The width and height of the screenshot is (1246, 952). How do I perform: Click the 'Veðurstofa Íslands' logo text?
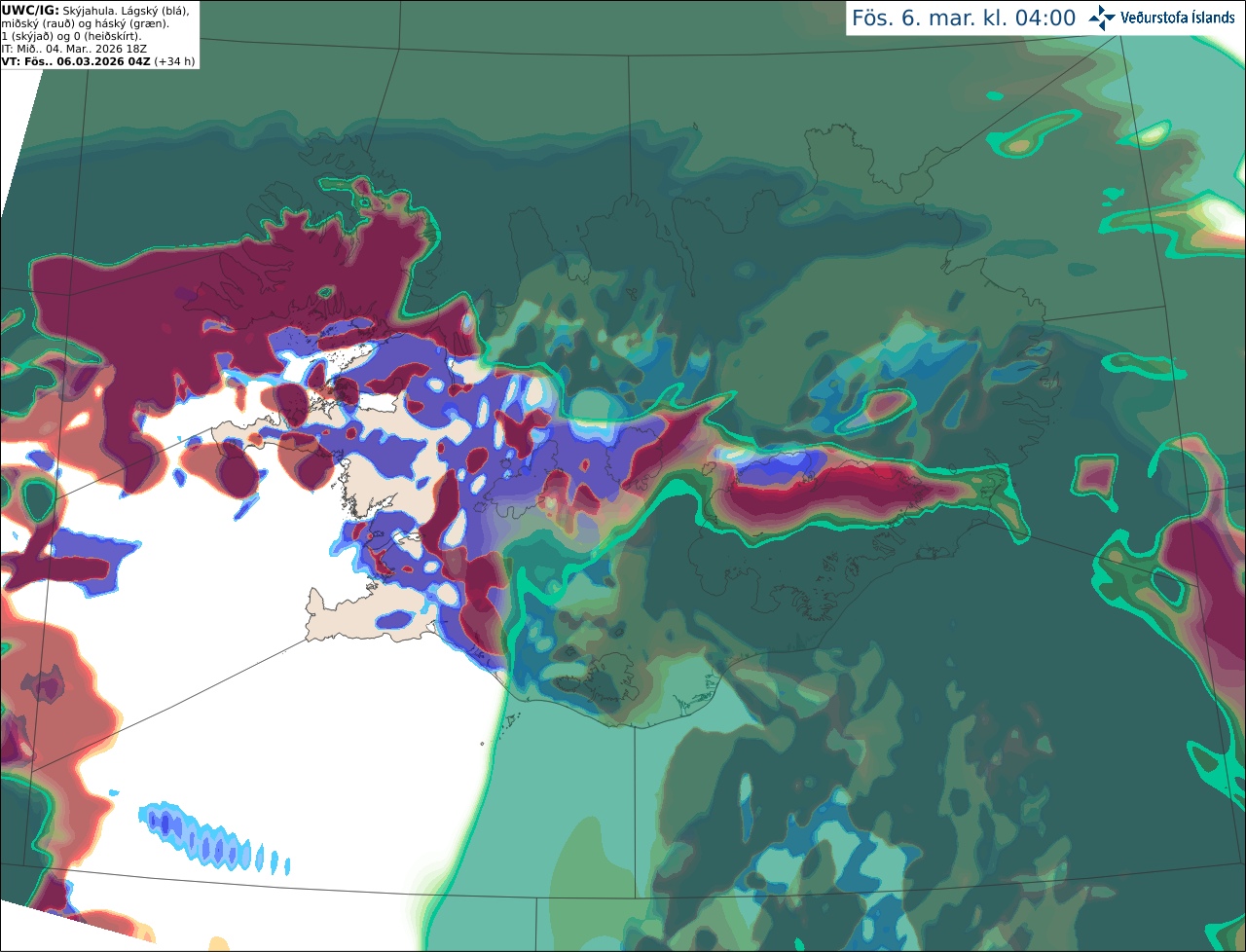(x=1178, y=18)
